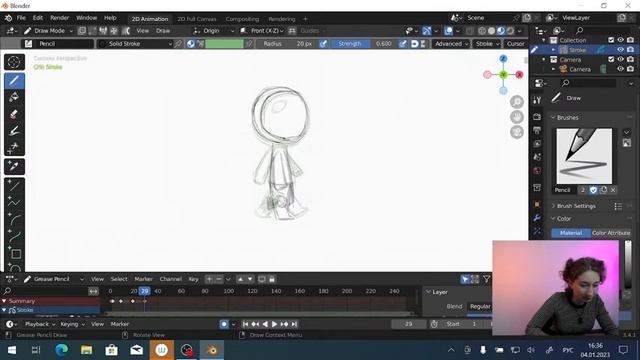Viewport: 640px width, 360px height.
Task: Play the animation in reverse
Action: [x=265, y=324]
